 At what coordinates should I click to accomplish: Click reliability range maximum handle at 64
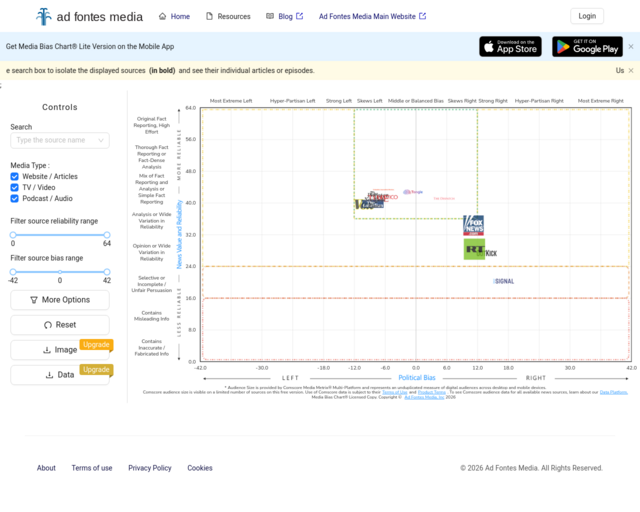pyautogui.click(x=107, y=235)
